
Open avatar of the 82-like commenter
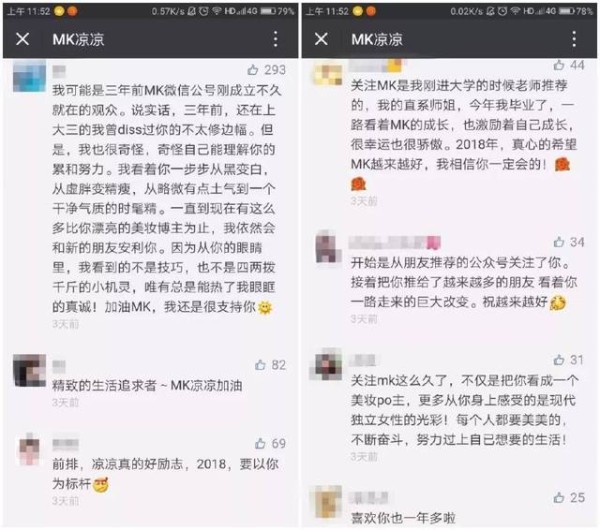coord(29,370)
